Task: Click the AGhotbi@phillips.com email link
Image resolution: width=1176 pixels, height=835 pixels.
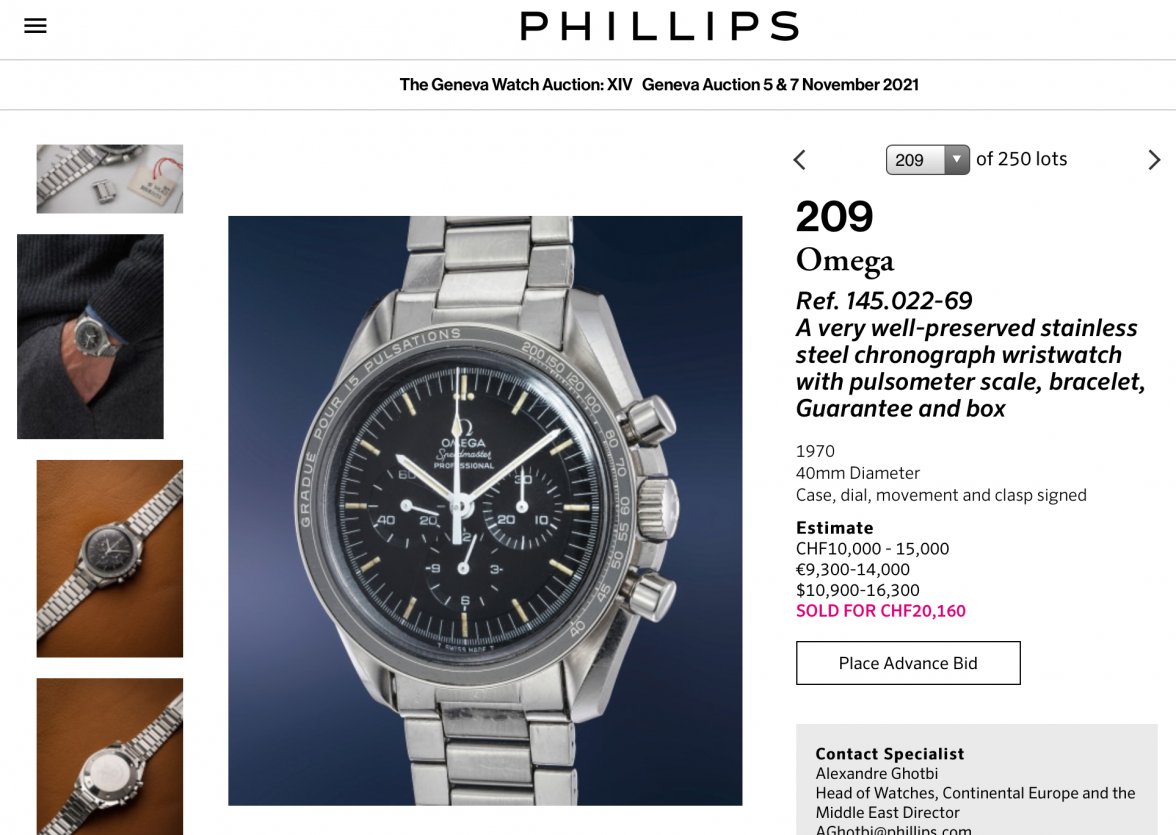Action: (x=893, y=830)
